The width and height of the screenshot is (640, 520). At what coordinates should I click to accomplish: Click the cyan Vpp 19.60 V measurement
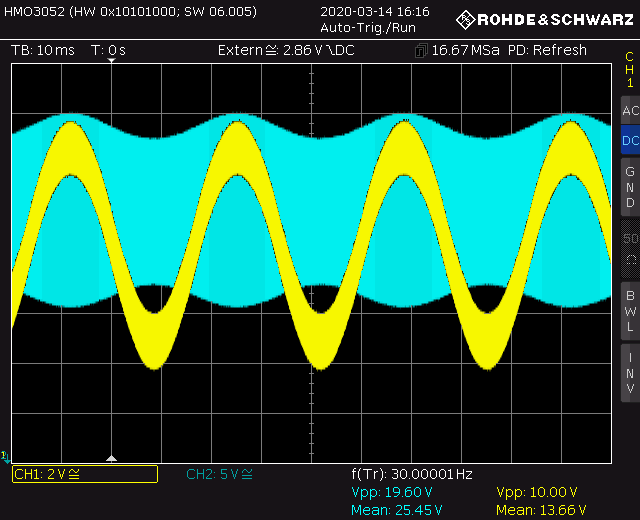[x=391, y=492]
